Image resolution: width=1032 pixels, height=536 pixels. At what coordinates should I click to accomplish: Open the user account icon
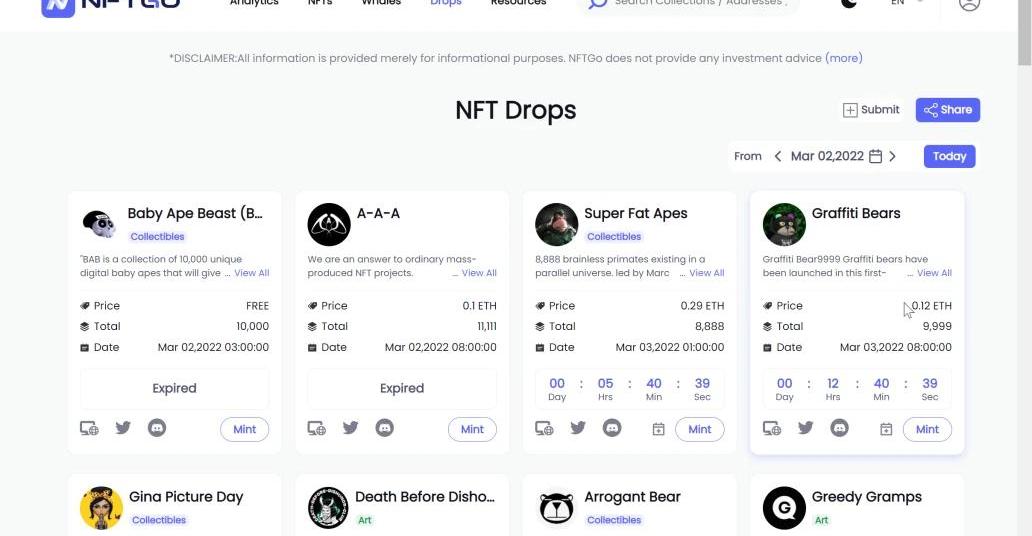point(969,3)
